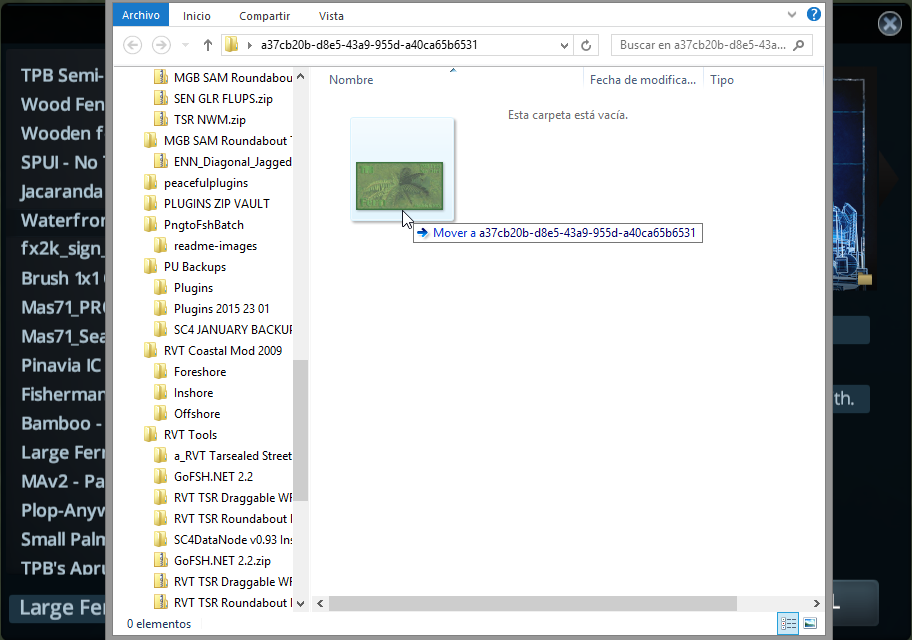Image resolution: width=912 pixels, height=640 pixels.
Task: Click the address bar path text
Action: coord(369,45)
